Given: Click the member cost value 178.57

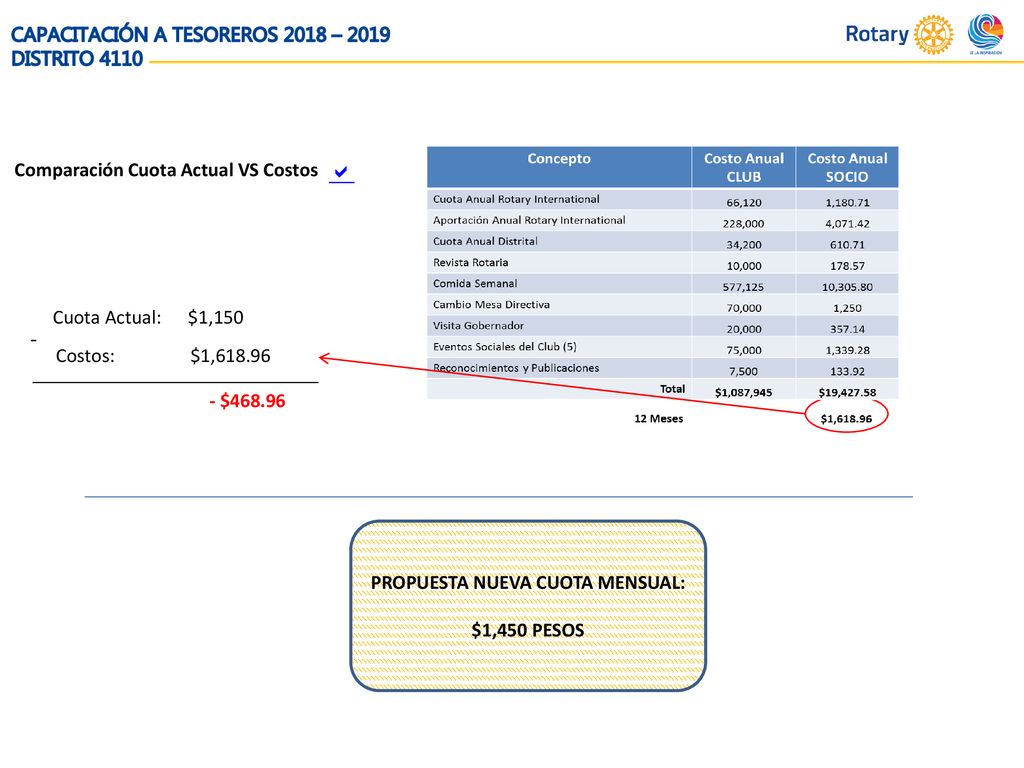Looking at the screenshot, I should [847, 266].
